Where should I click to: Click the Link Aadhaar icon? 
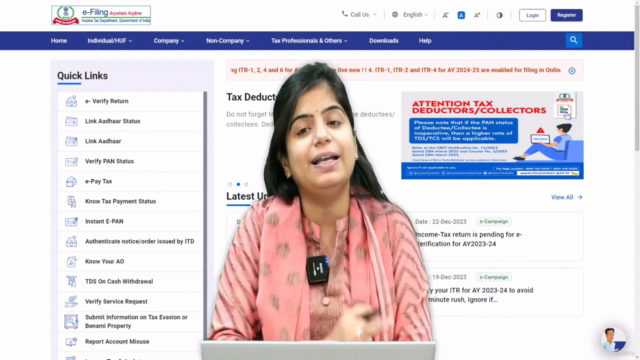pos(71,141)
